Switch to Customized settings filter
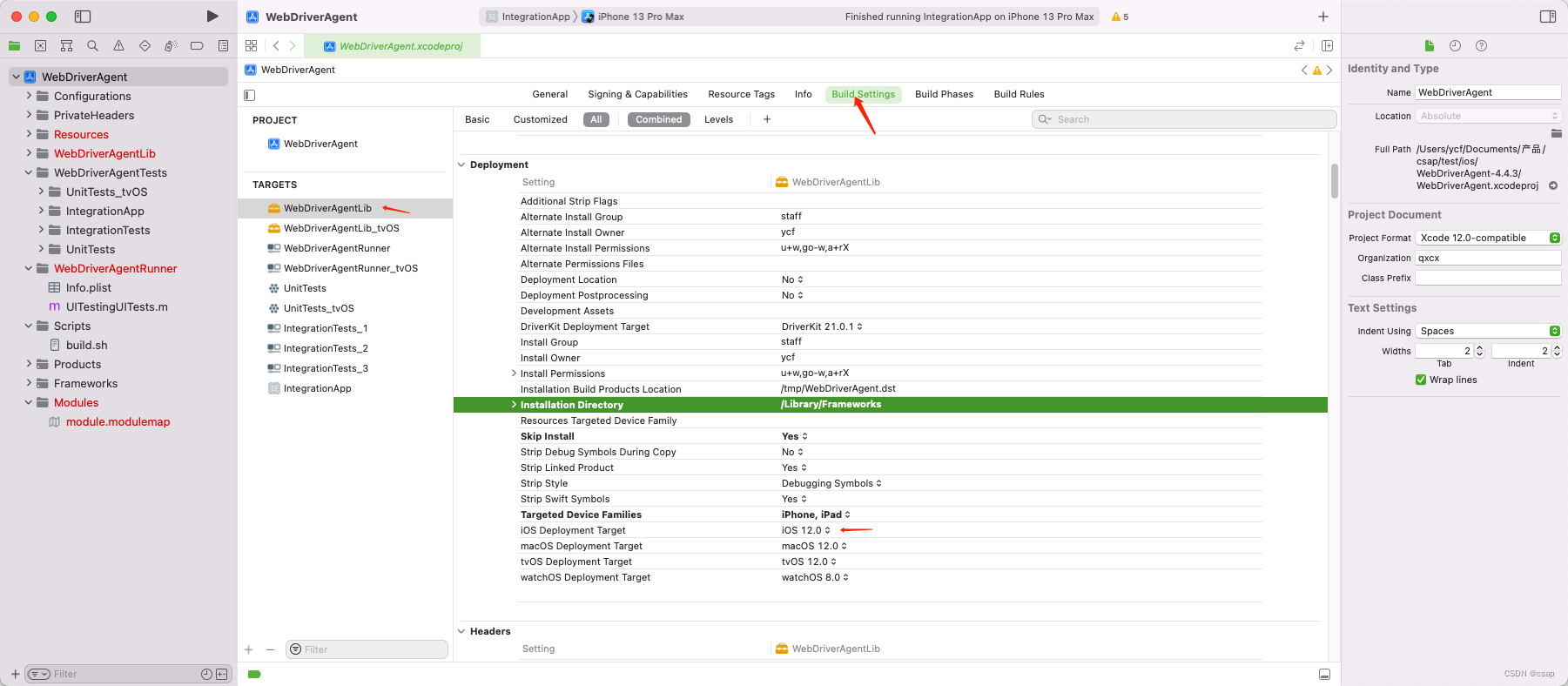This screenshot has width=1568, height=686. tap(540, 119)
